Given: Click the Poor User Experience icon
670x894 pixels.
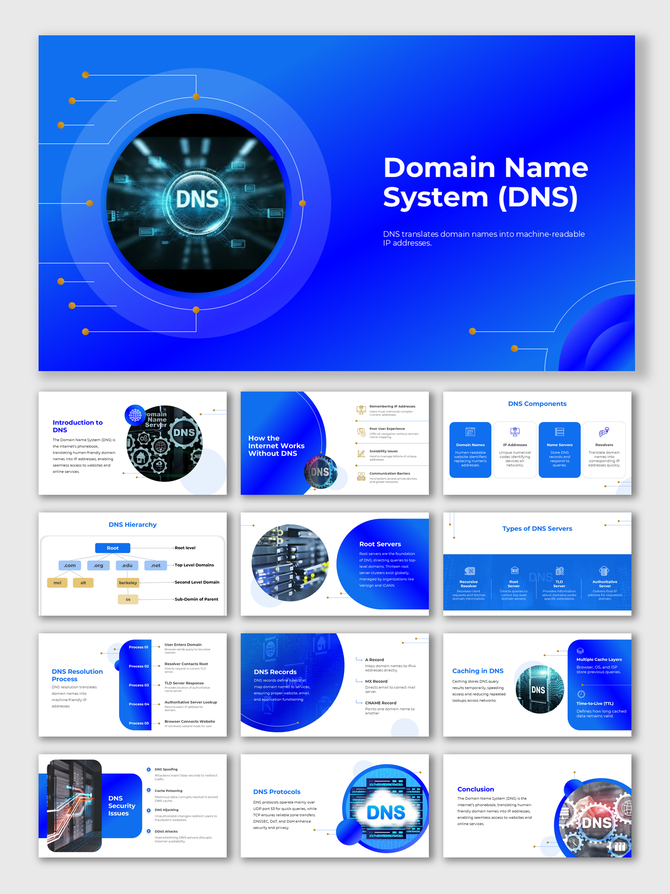Looking at the screenshot, I should point(361,432).
